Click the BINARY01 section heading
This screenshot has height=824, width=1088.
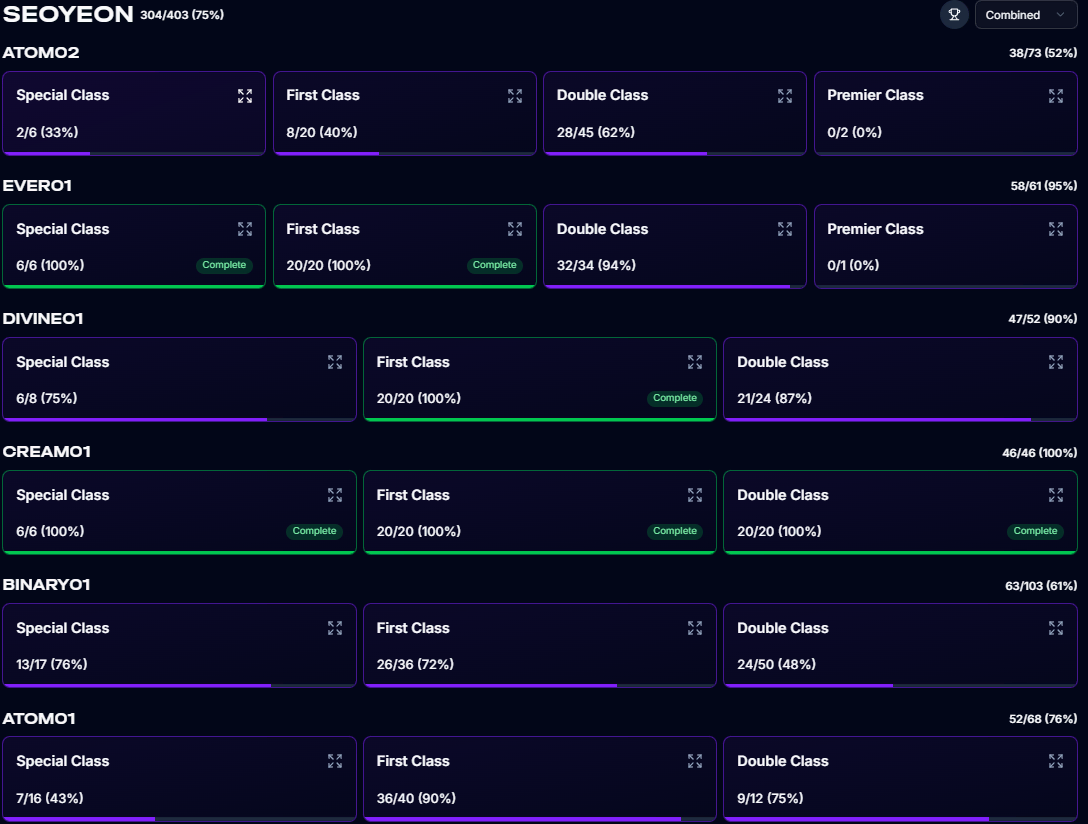click(47, 585)
